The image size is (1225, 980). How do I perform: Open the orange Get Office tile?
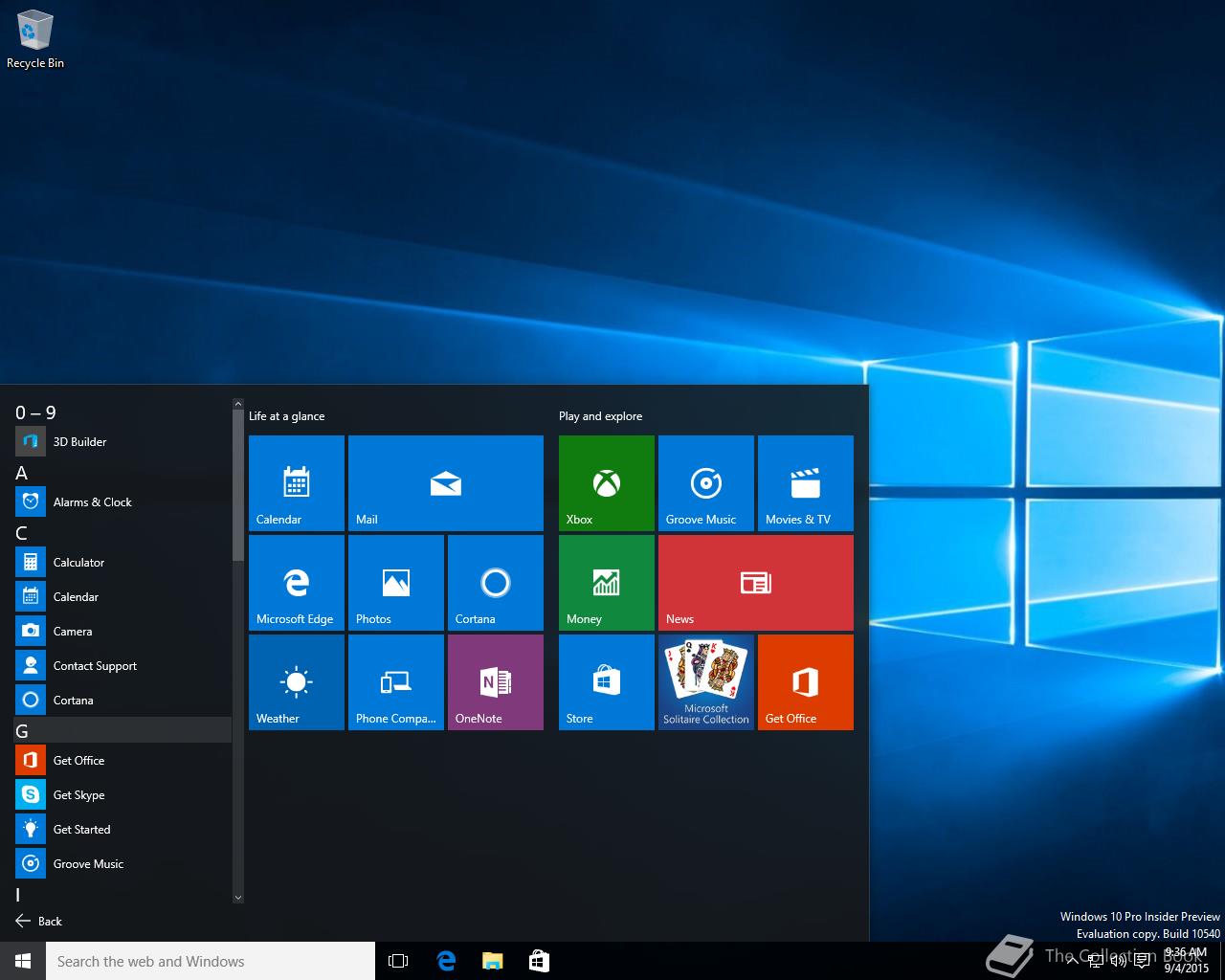(806, 682)
